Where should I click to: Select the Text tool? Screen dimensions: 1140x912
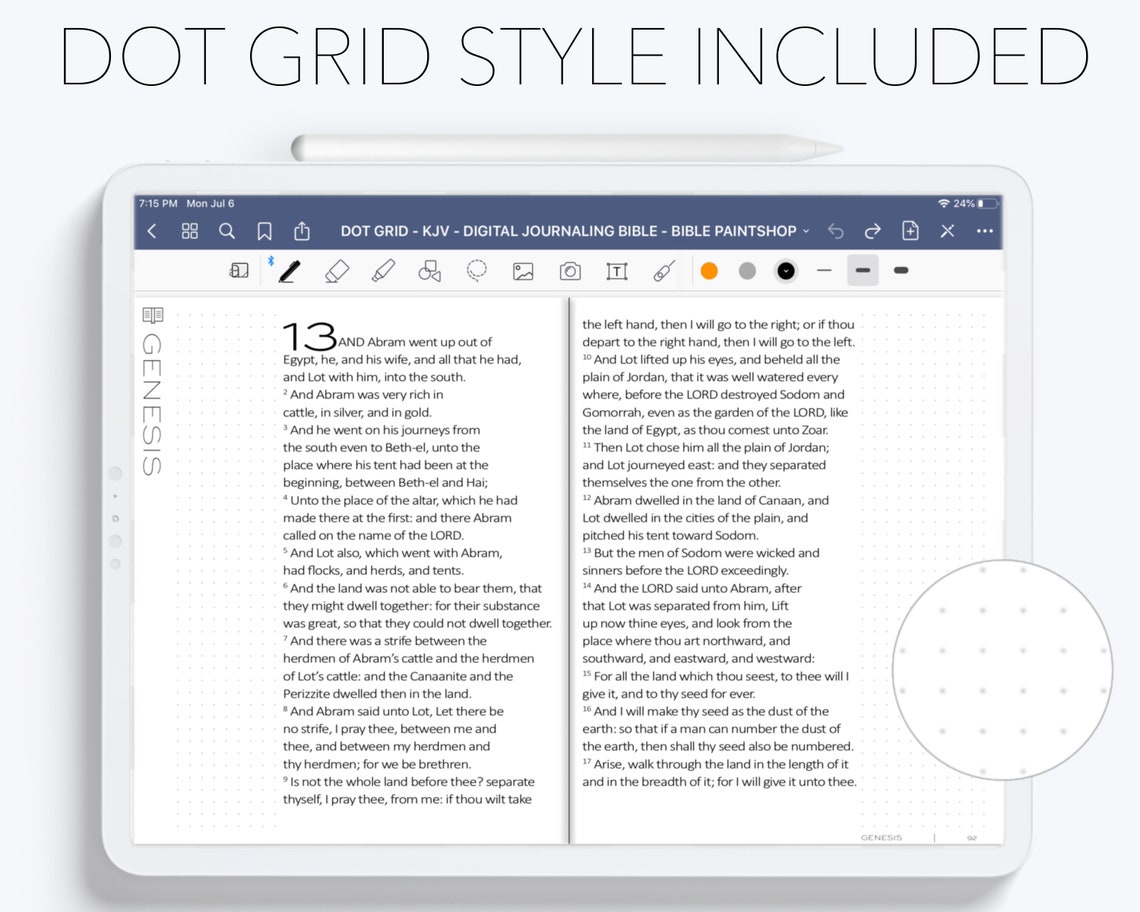point(617,270)
